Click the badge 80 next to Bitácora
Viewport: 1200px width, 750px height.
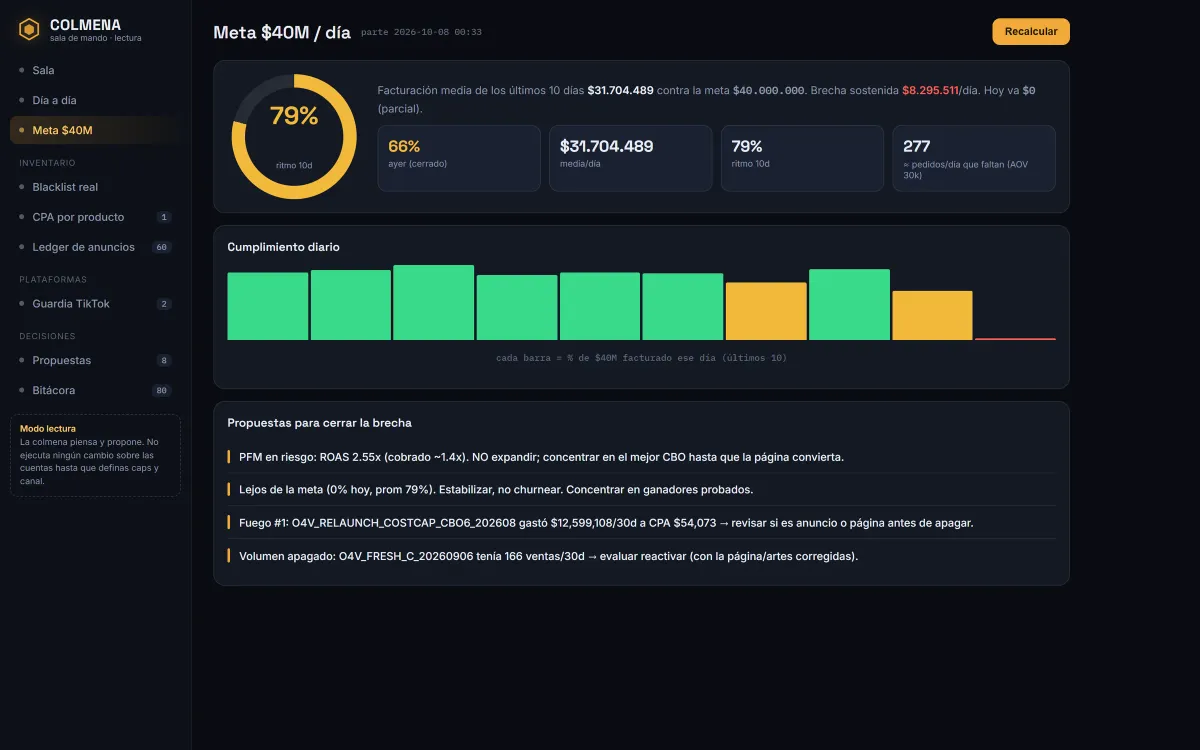[x=162, y=390]
